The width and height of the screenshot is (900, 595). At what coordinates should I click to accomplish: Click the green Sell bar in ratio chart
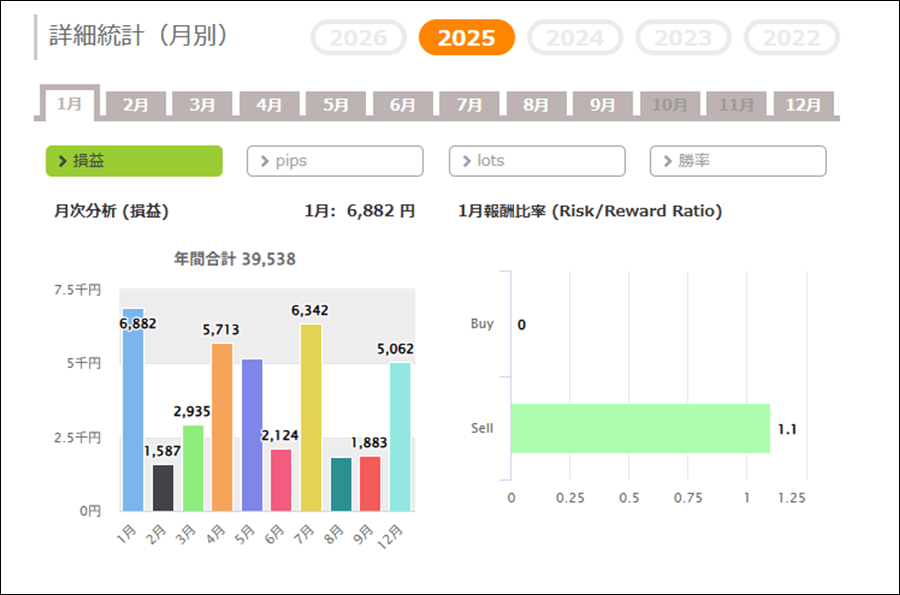(x=640, y=428)
